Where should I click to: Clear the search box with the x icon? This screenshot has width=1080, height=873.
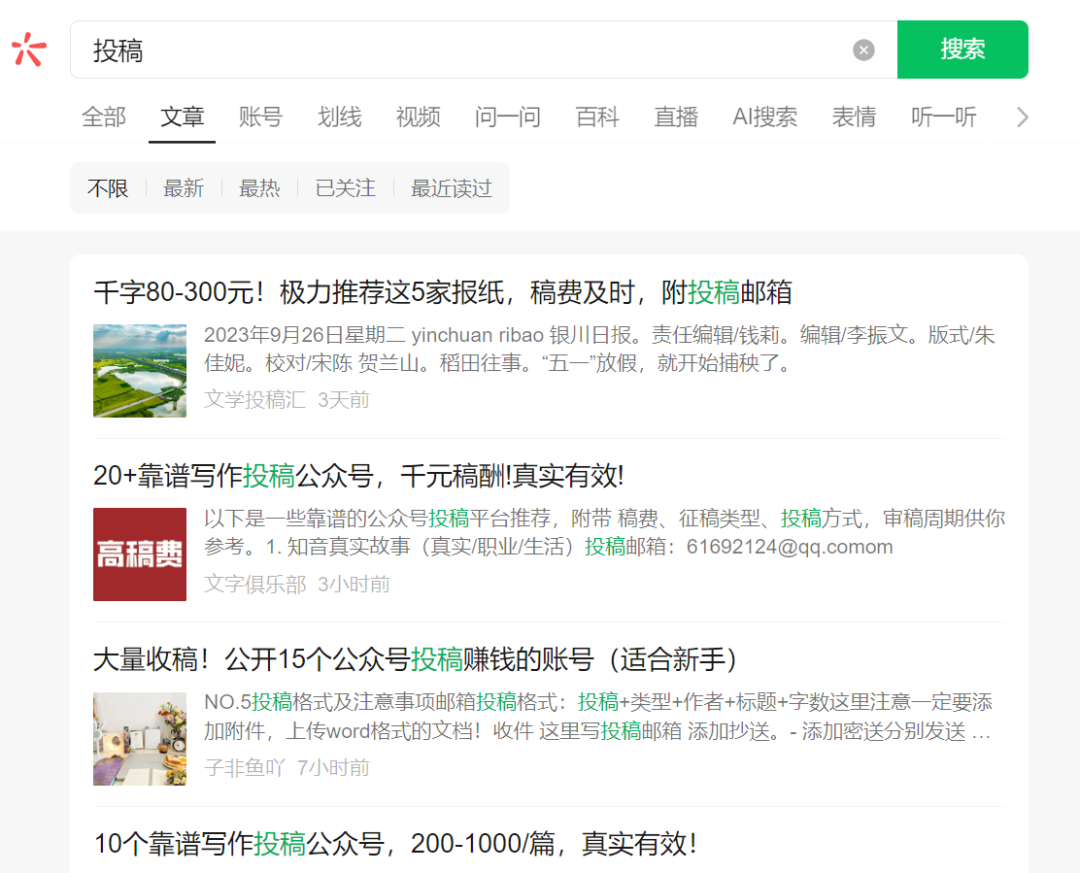tap(863, 50)
